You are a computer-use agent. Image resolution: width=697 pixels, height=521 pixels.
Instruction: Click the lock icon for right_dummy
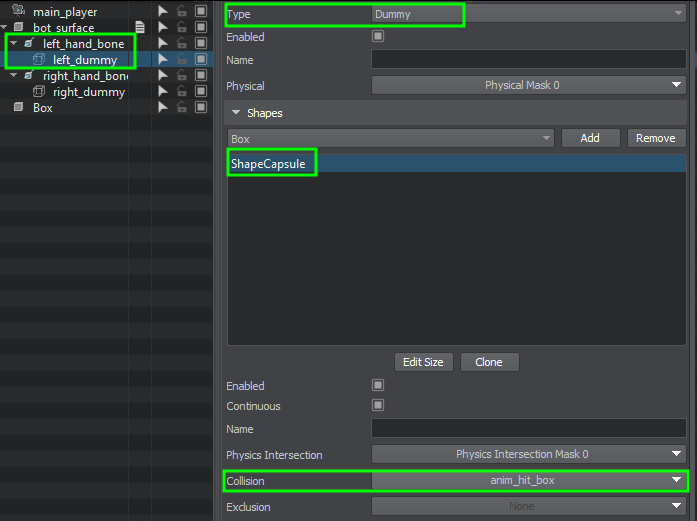pos(181,92)
